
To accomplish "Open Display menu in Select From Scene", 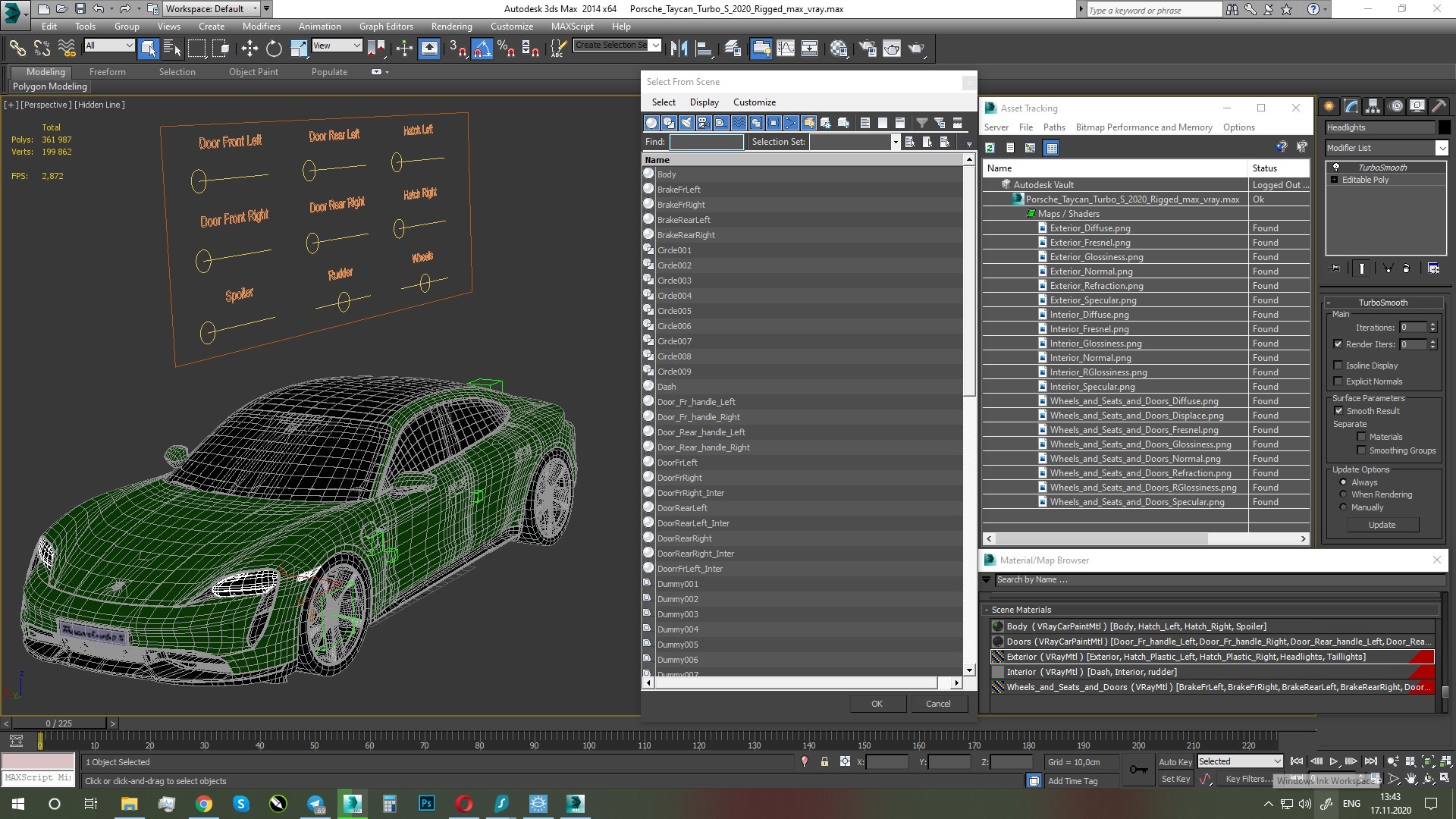I will tap(704, 102).
